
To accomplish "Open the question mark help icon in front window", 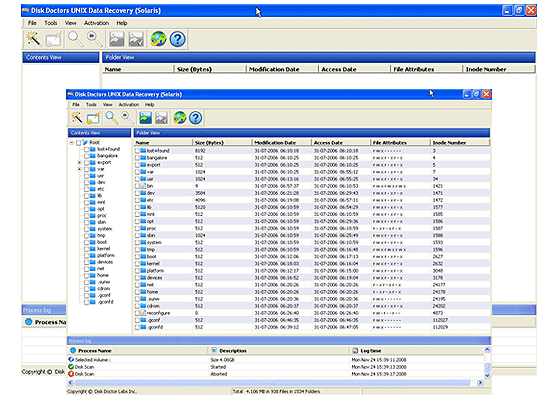I will [x=195, y=117].
